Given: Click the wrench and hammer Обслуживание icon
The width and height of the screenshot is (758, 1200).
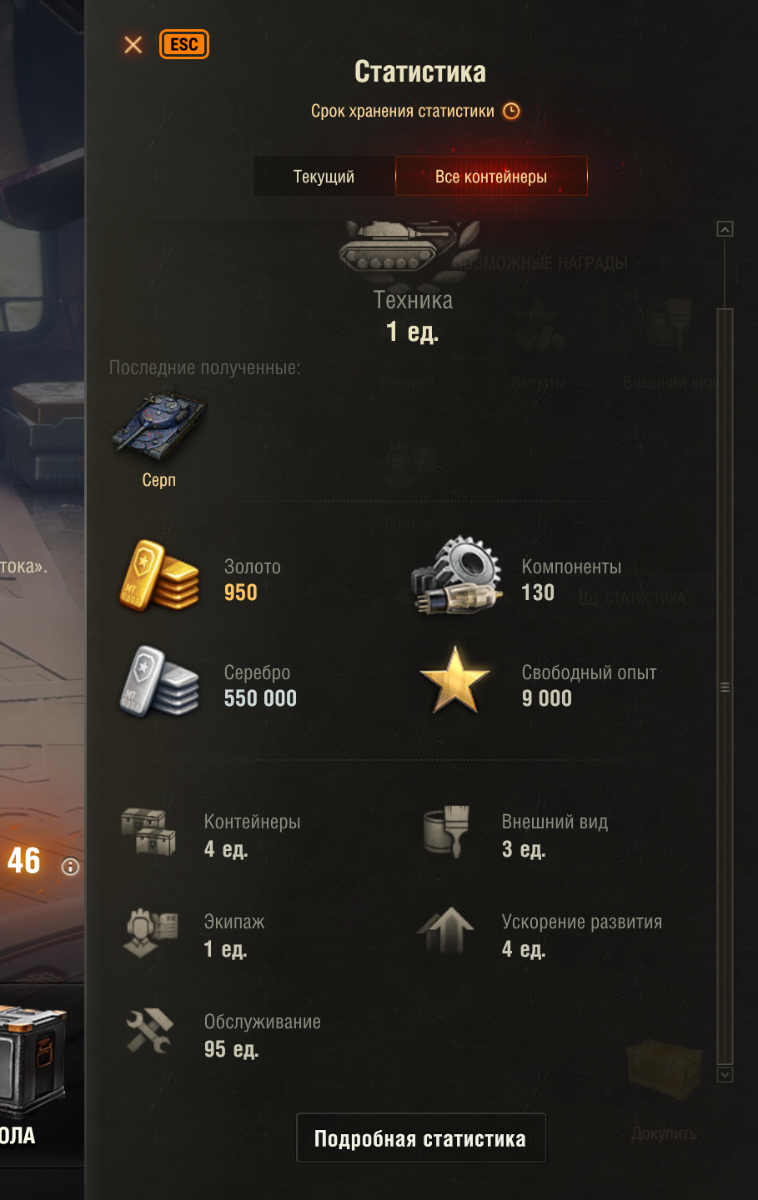Looking at the screenshot, I should (x=149, y=1031).
